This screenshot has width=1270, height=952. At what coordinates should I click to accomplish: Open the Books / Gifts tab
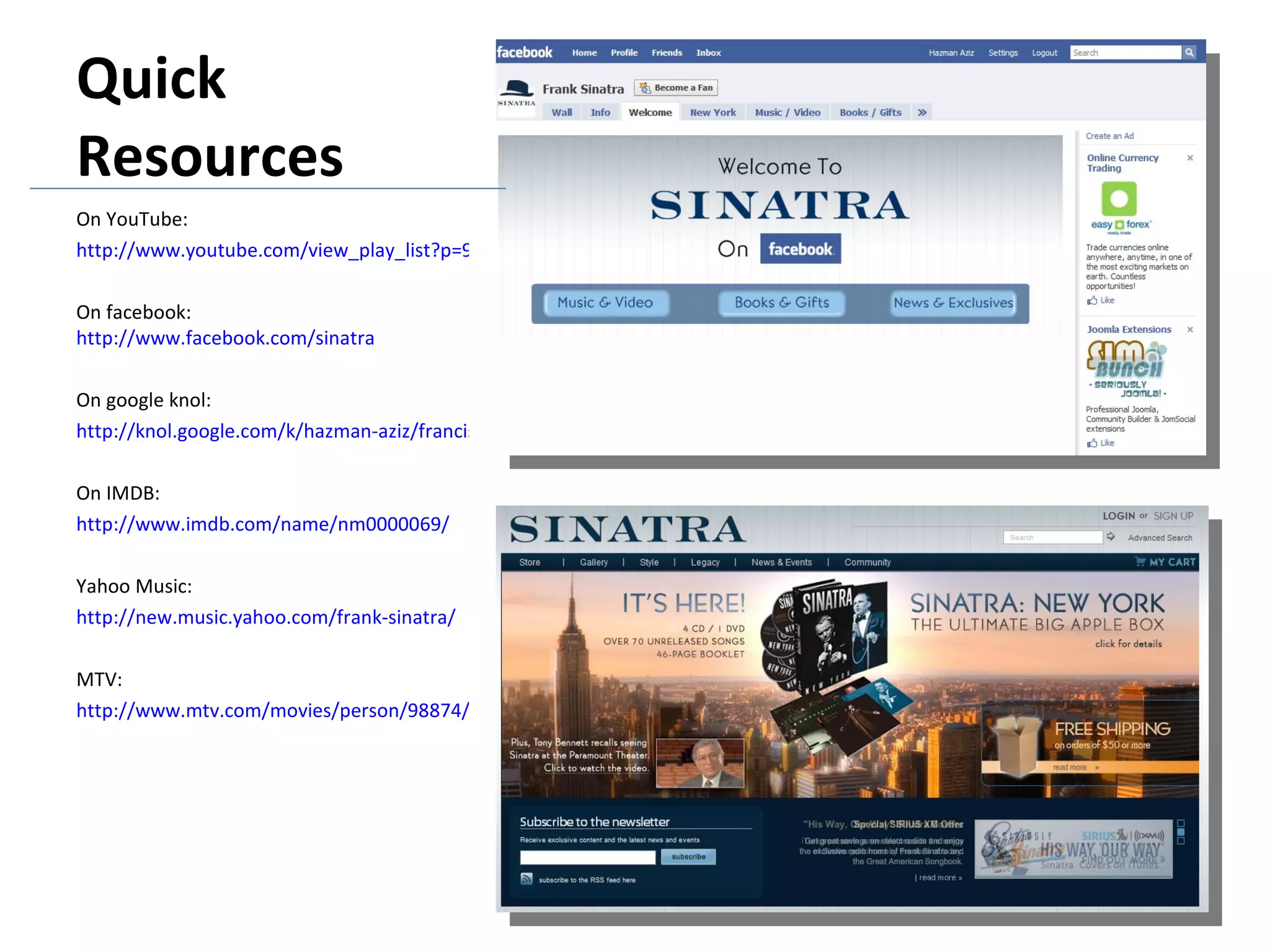[871, 112]
